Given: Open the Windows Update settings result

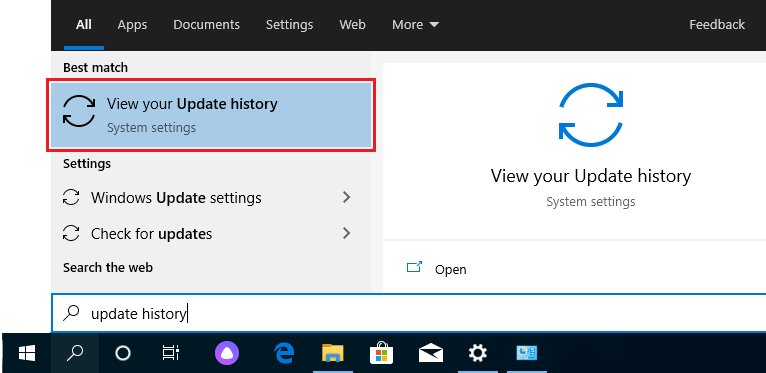Looking at the screenshot, I should point(211,198).
